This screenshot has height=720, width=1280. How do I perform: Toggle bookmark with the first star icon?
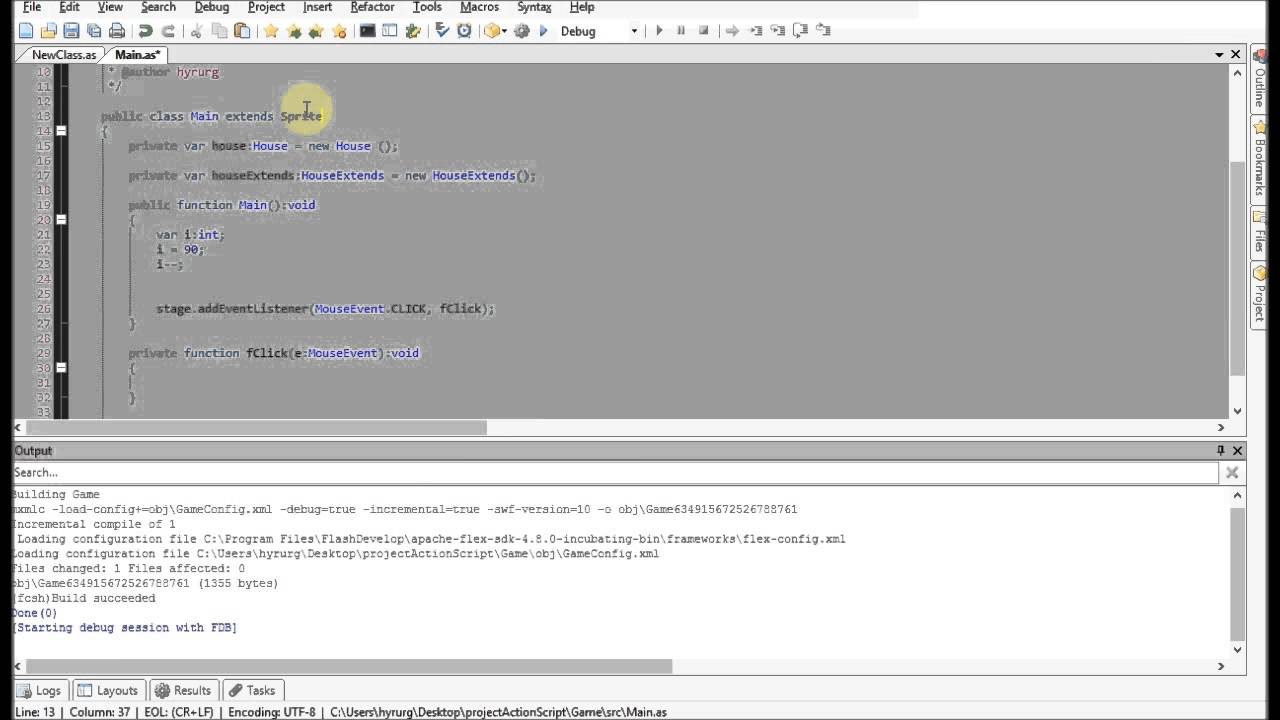[x=271, y=31]
